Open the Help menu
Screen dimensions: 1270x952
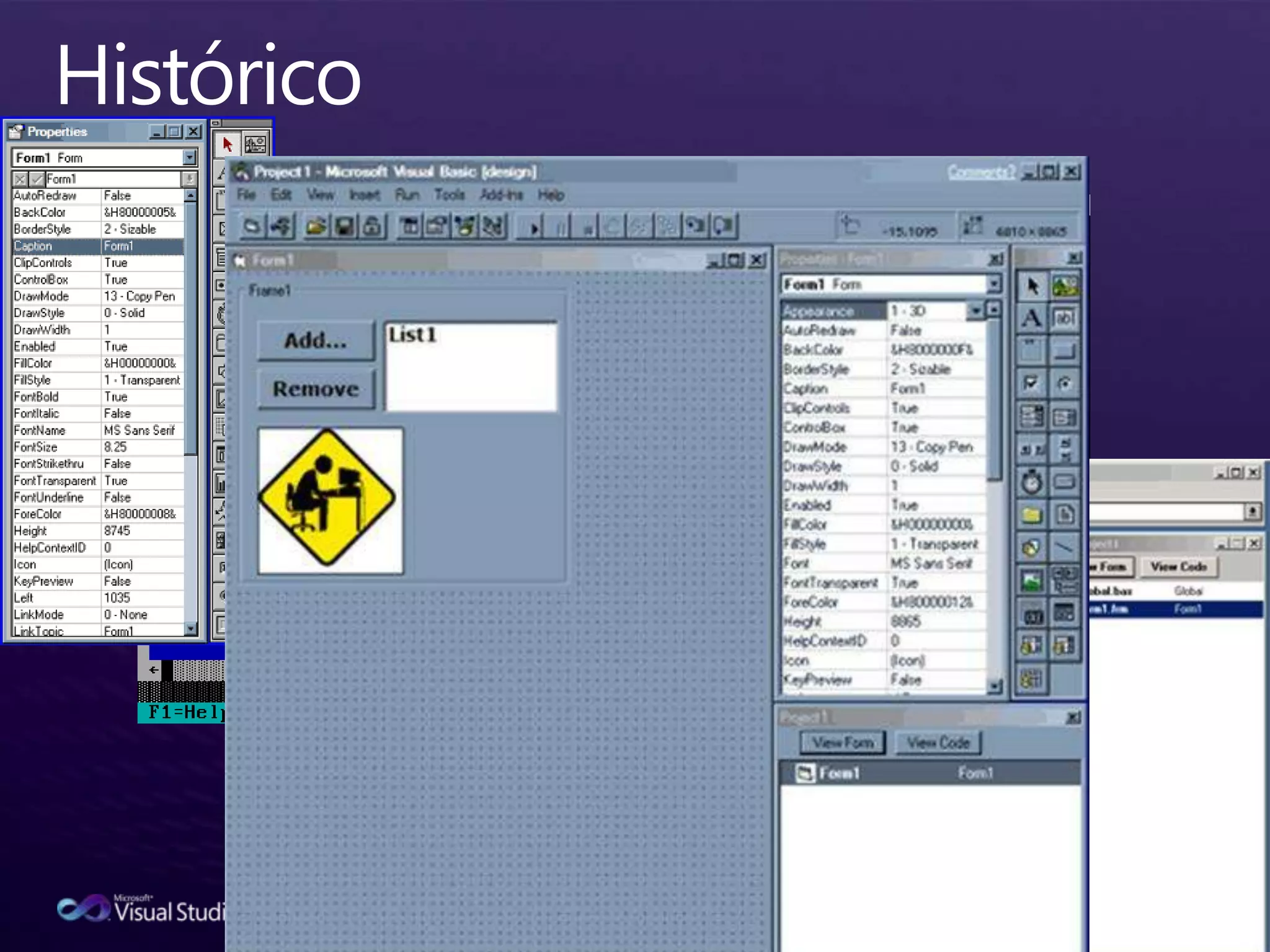[x=551, y=195]
